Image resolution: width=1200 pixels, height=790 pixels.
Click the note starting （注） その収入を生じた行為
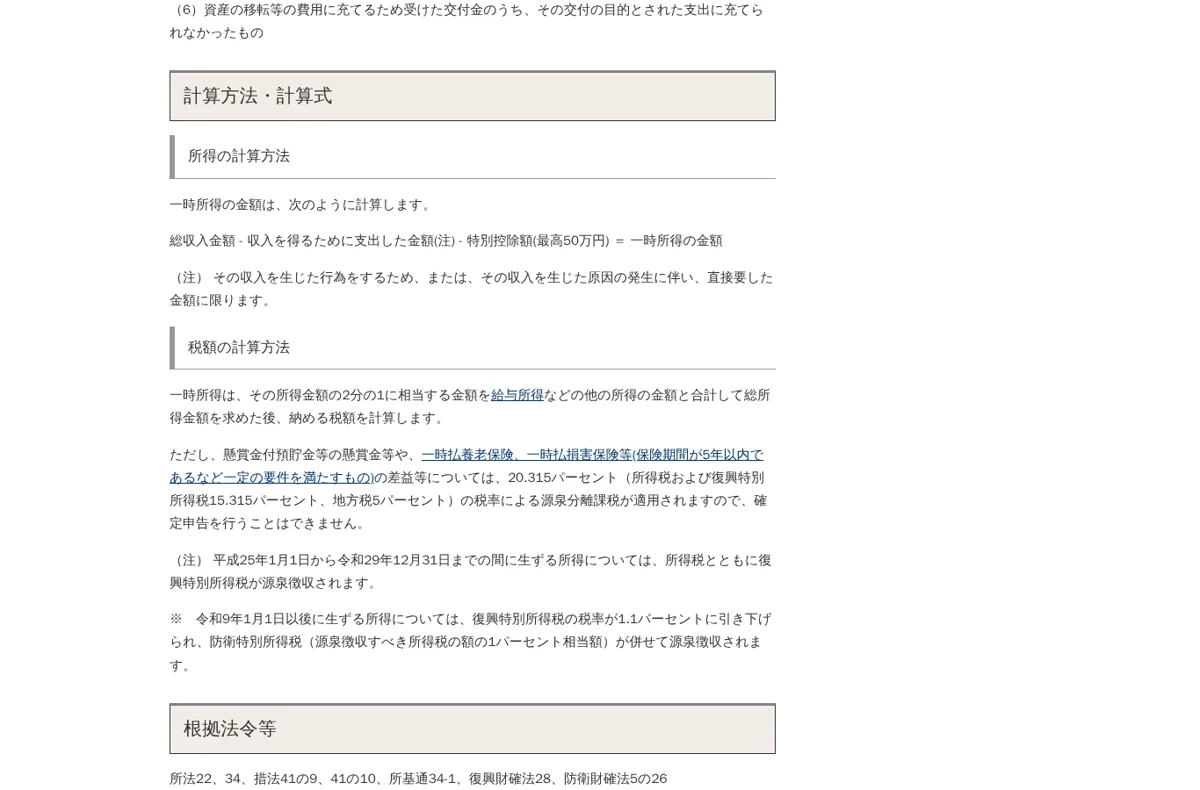click(x=471, y=289)
